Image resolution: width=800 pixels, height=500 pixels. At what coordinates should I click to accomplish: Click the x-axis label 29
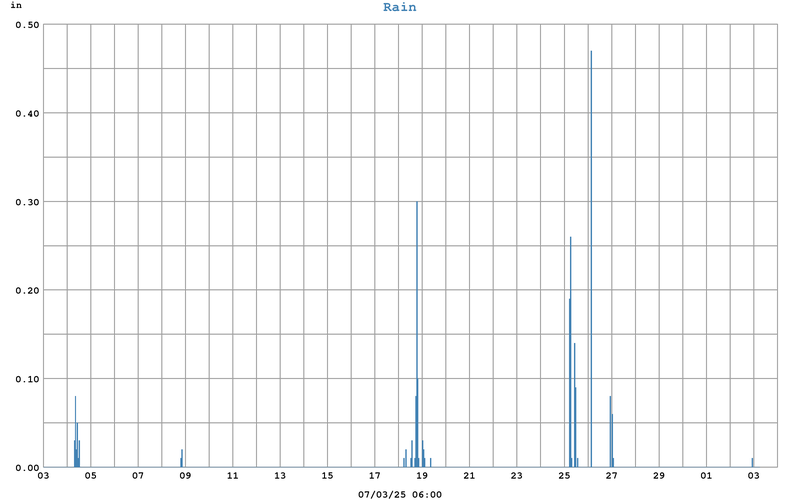coord(659,476)
